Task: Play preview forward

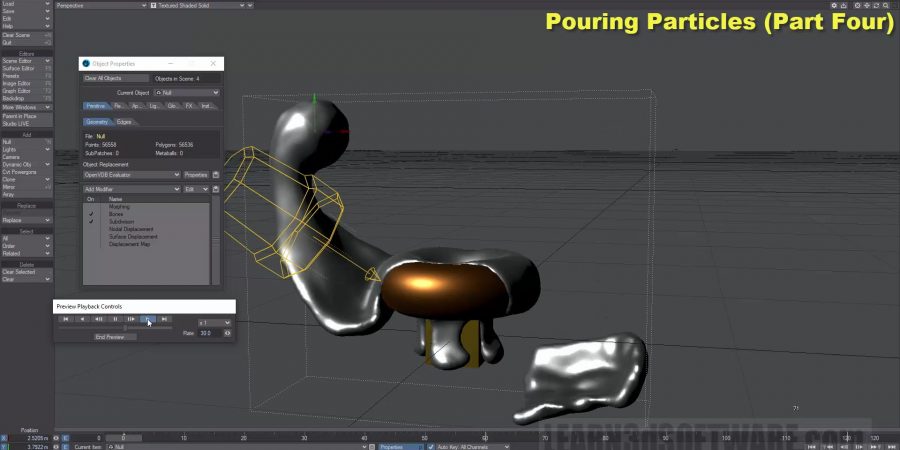Action: (148, 319)
